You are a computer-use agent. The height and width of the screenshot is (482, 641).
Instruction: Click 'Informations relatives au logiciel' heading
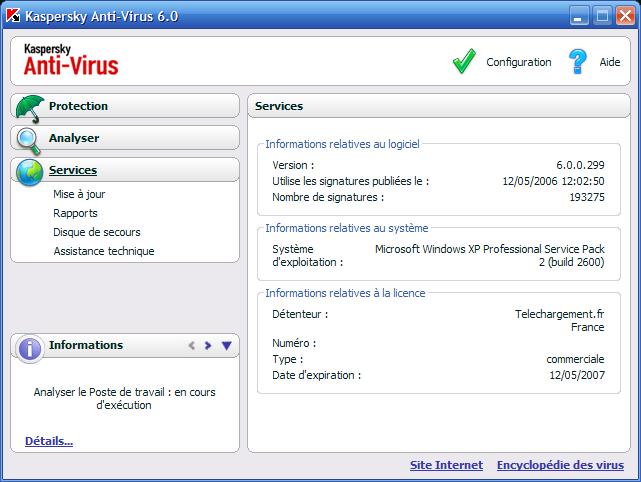[342, 144]
